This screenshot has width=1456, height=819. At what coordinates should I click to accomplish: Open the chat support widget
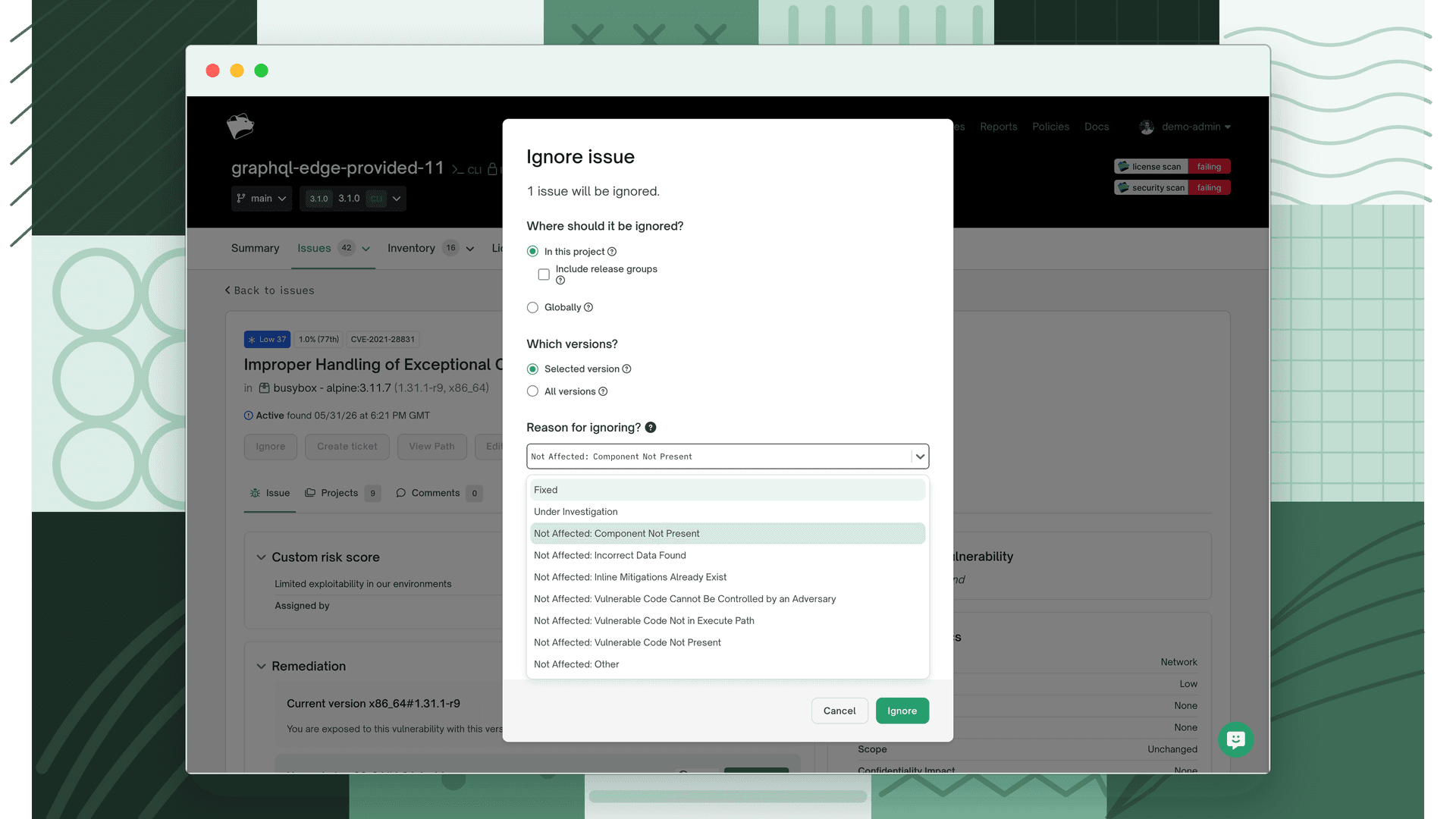tap(1235, 739)
